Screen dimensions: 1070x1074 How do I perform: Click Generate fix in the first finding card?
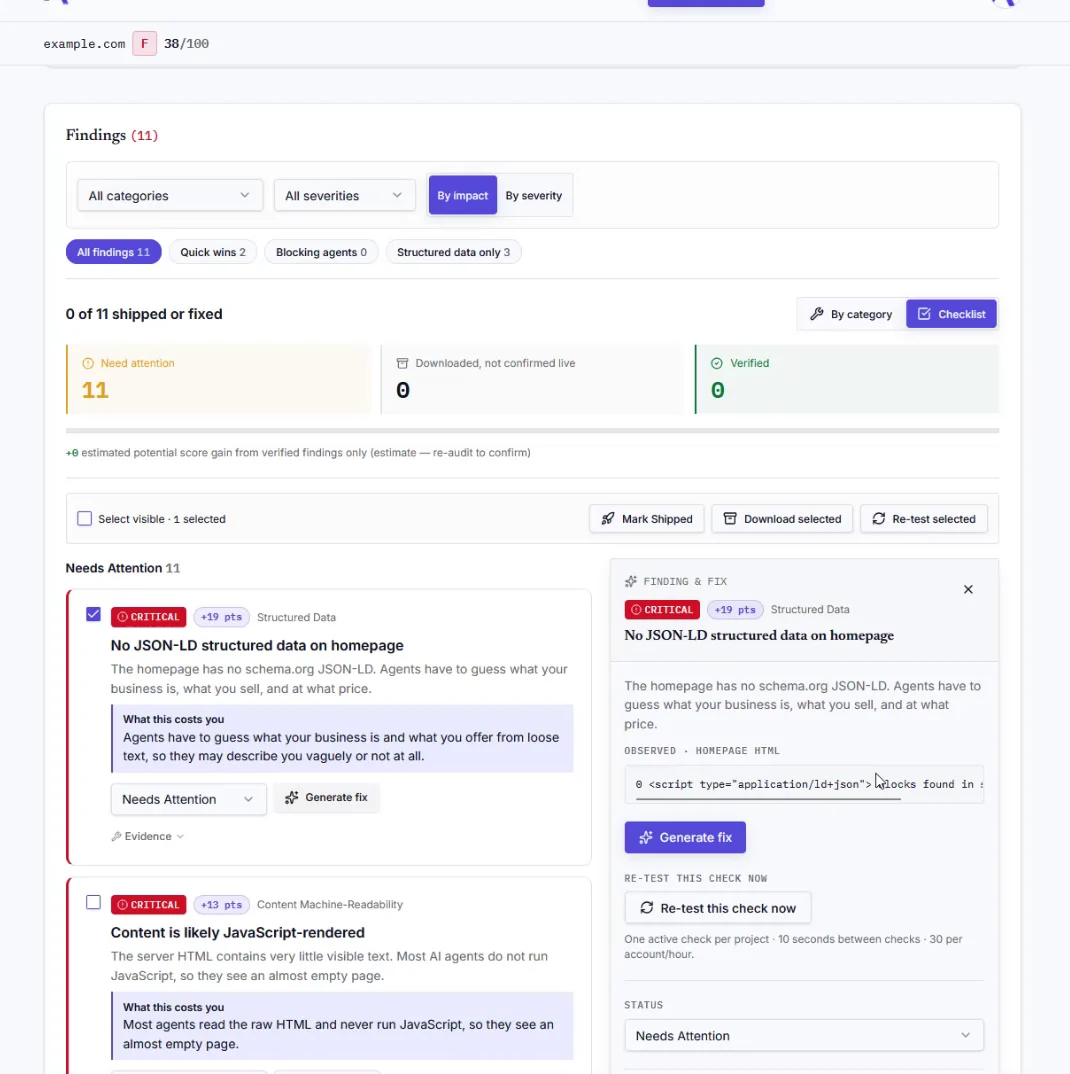tap(327, 797)
